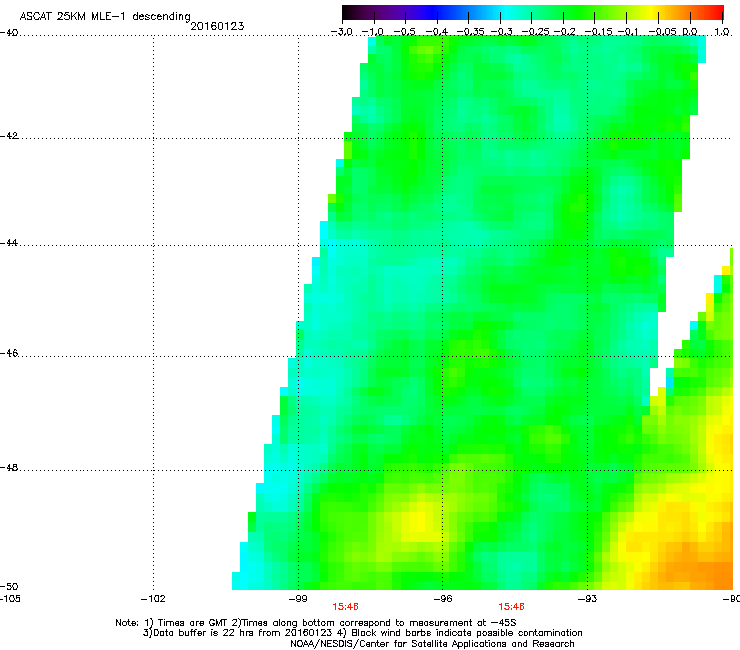Click the latitude label -48
This screenshot has width=740, height=650.
9,468
